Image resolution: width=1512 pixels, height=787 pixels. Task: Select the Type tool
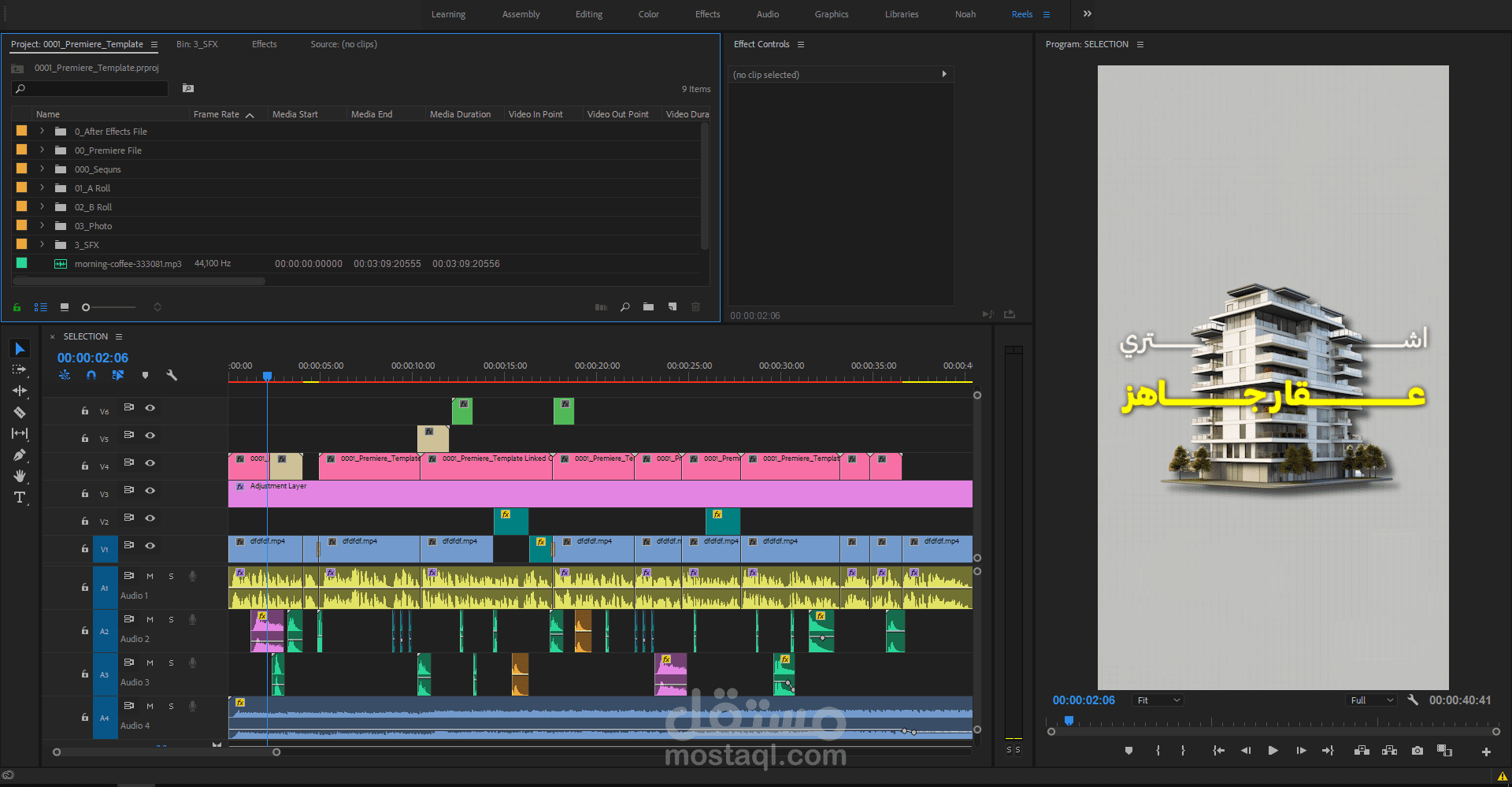[20, 497]
